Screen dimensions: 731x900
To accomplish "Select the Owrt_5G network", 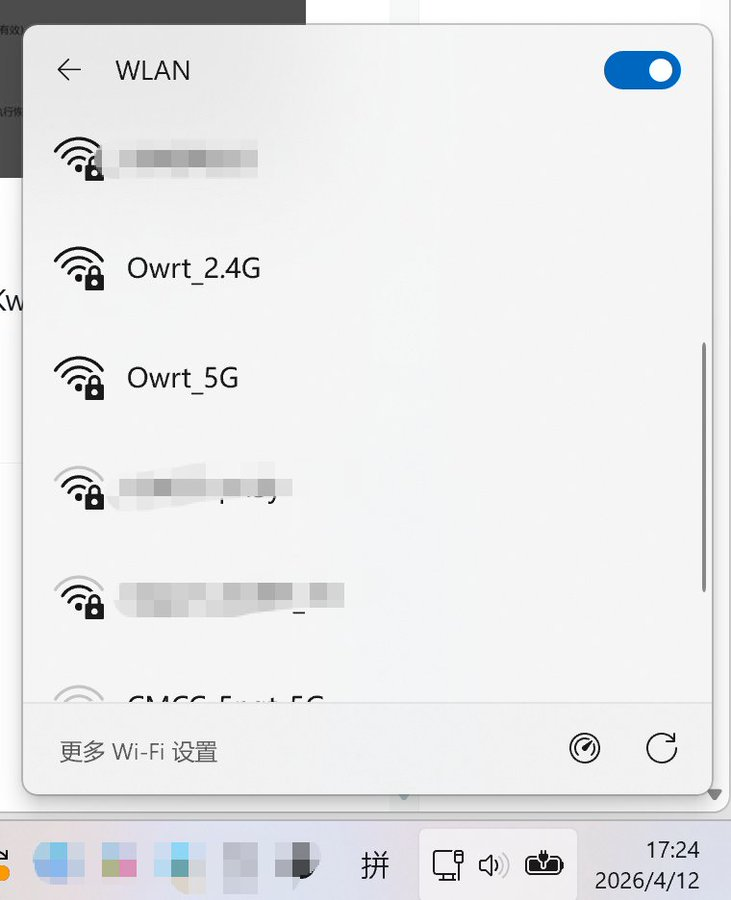I will 367,378.
